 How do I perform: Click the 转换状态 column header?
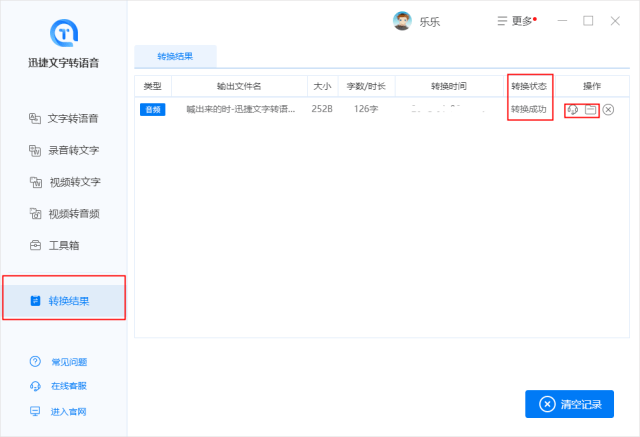[529, 86]
